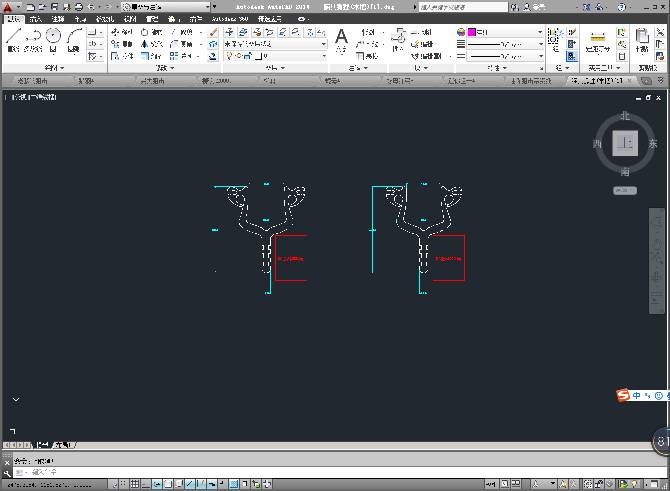Click the Insert block tool
The height and width of the screenshot is (491, 670).
(398, 40)
